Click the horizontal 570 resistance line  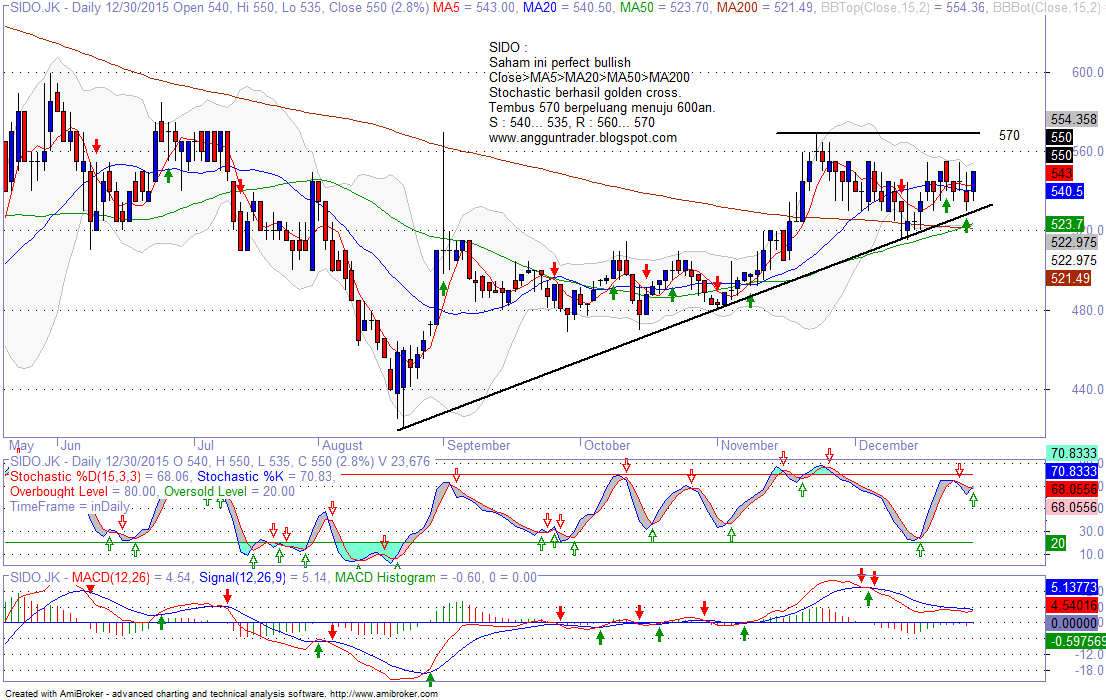pyautogui.click(x=877, y=133)
